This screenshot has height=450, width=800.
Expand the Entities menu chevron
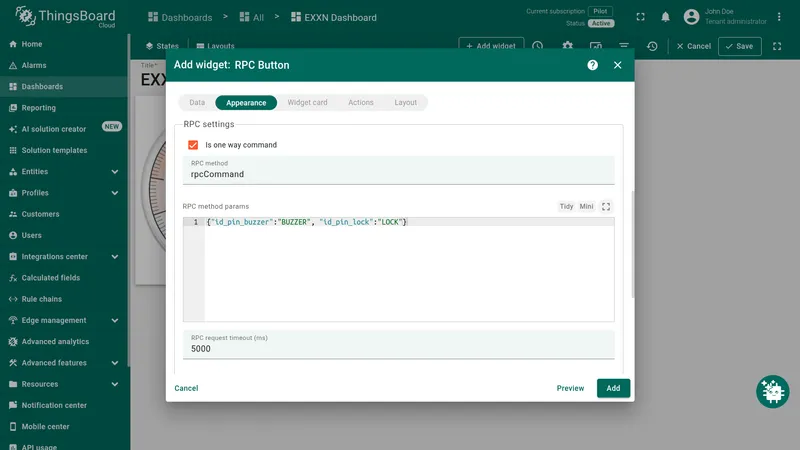[x=115, y=172]
